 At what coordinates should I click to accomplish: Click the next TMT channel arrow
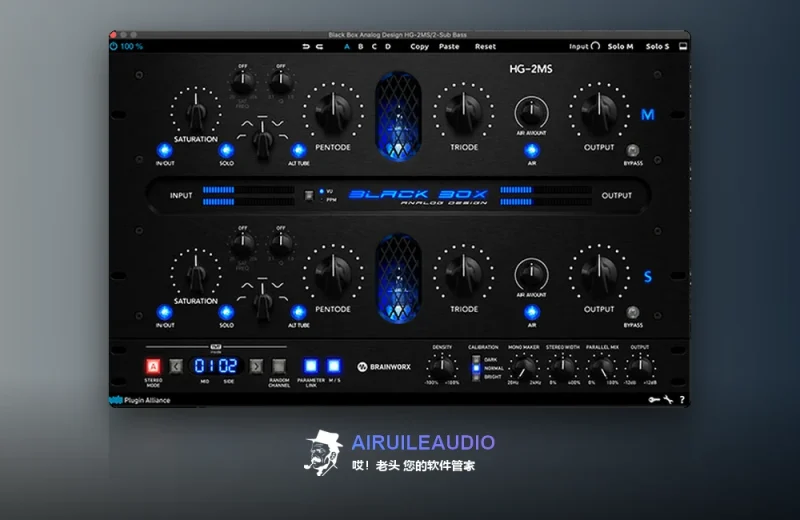pos(256,366)
